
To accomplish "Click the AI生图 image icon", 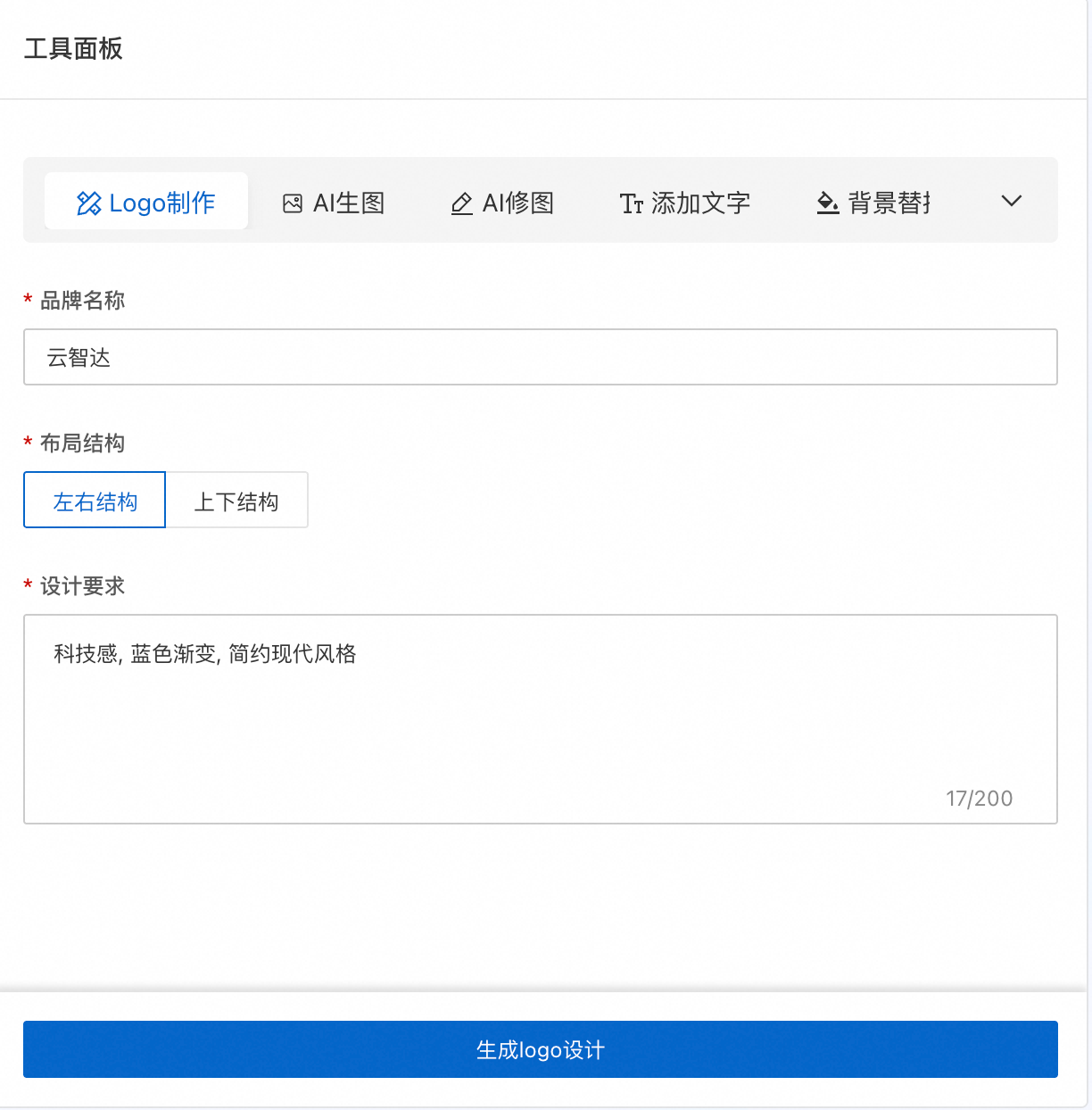I will pyautogui.click(x=293, y=203).
